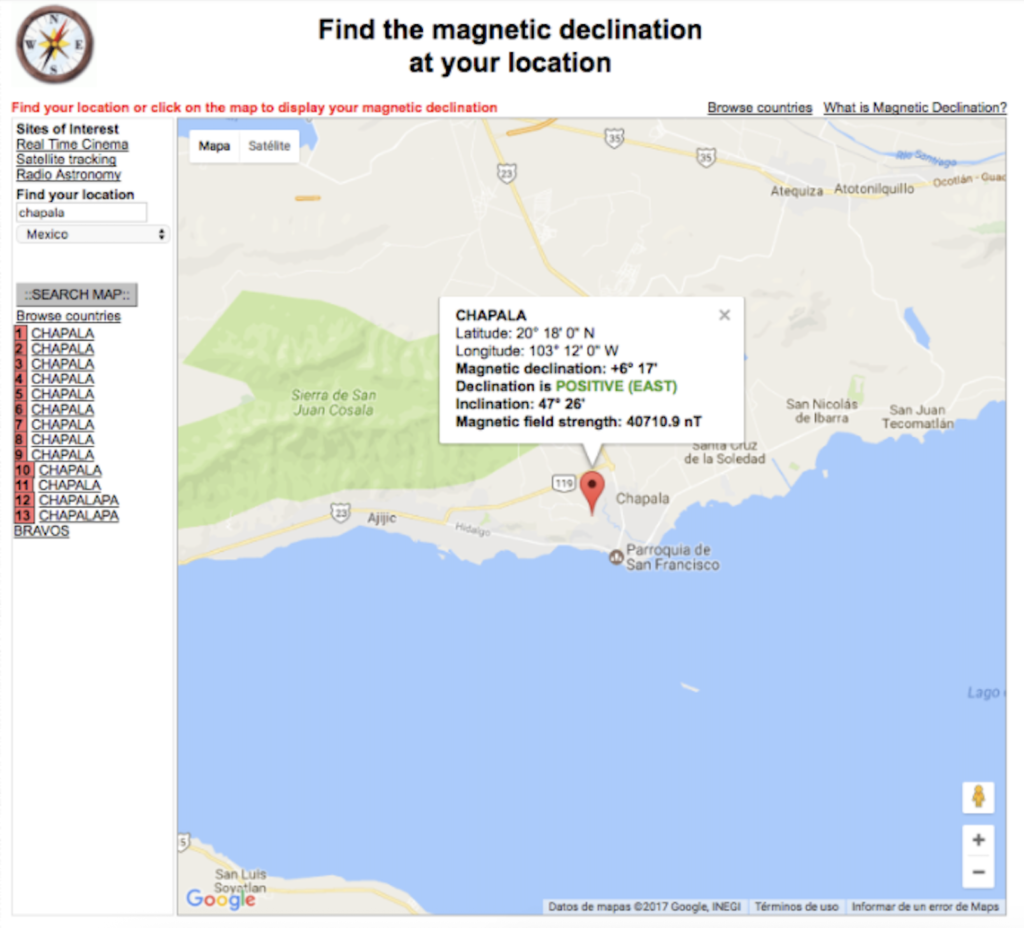Click the red map marker pin
The width and height of the screenshot is (1024, 928).
pos(592,491)
